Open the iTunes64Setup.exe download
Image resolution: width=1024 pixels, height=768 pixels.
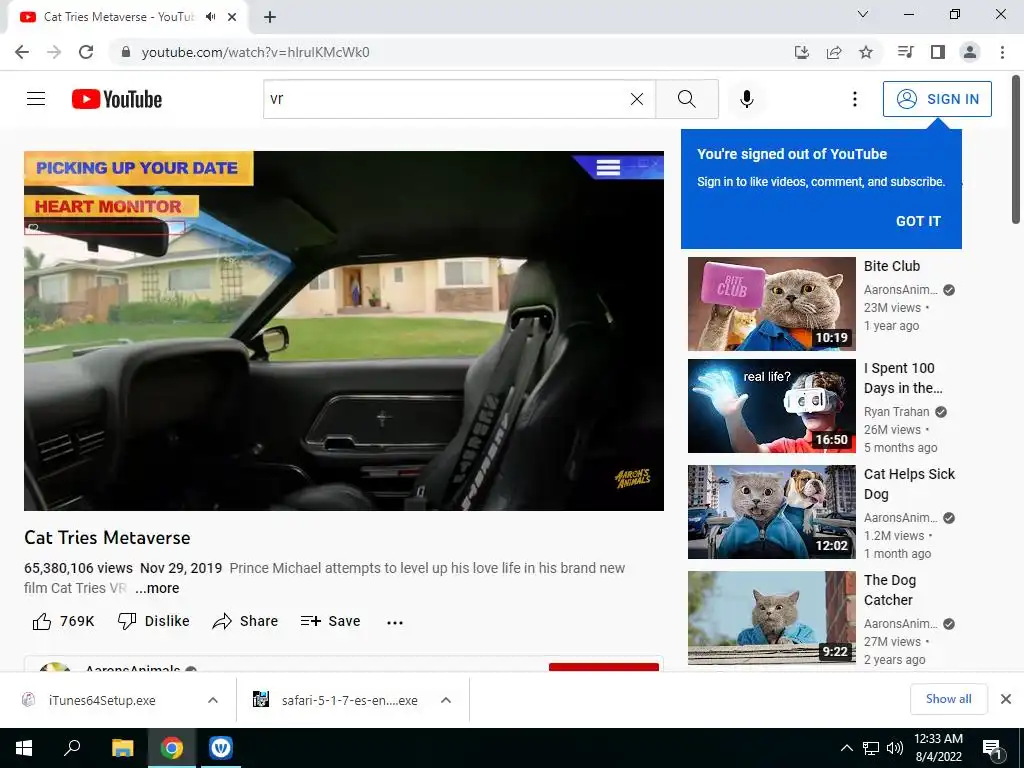[102, 700]
